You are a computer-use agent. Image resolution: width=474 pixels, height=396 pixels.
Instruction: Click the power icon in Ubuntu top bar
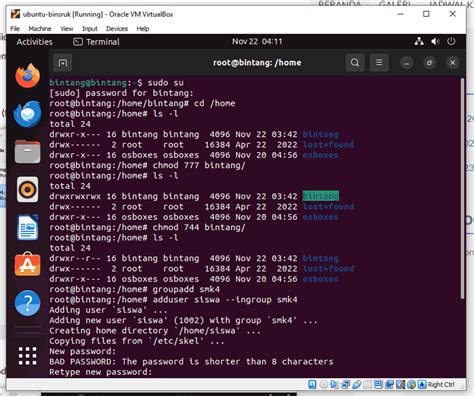coord(451,41)
